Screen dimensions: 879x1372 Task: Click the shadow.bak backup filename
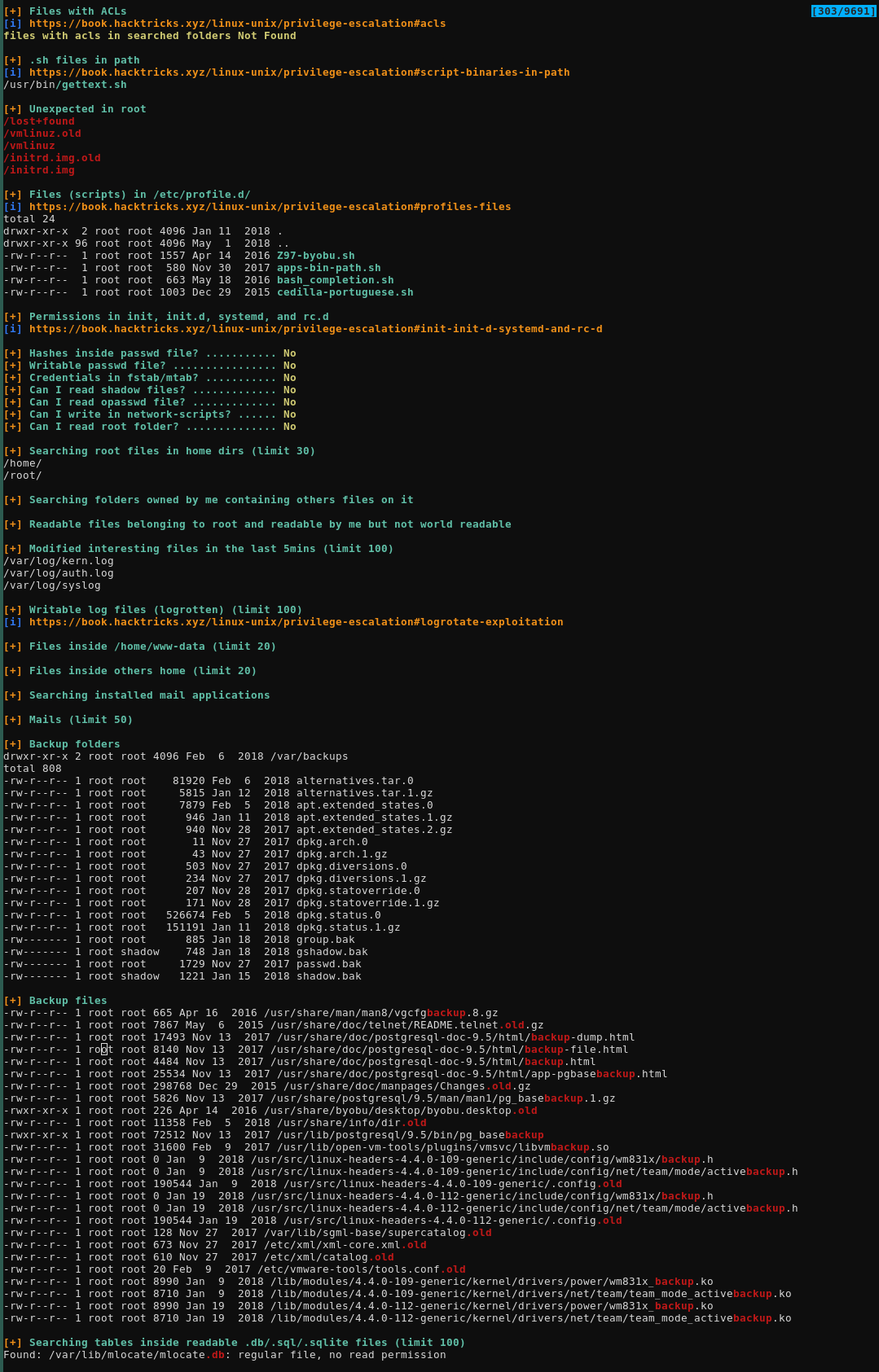pyautogui.click(x=328, y=976)
